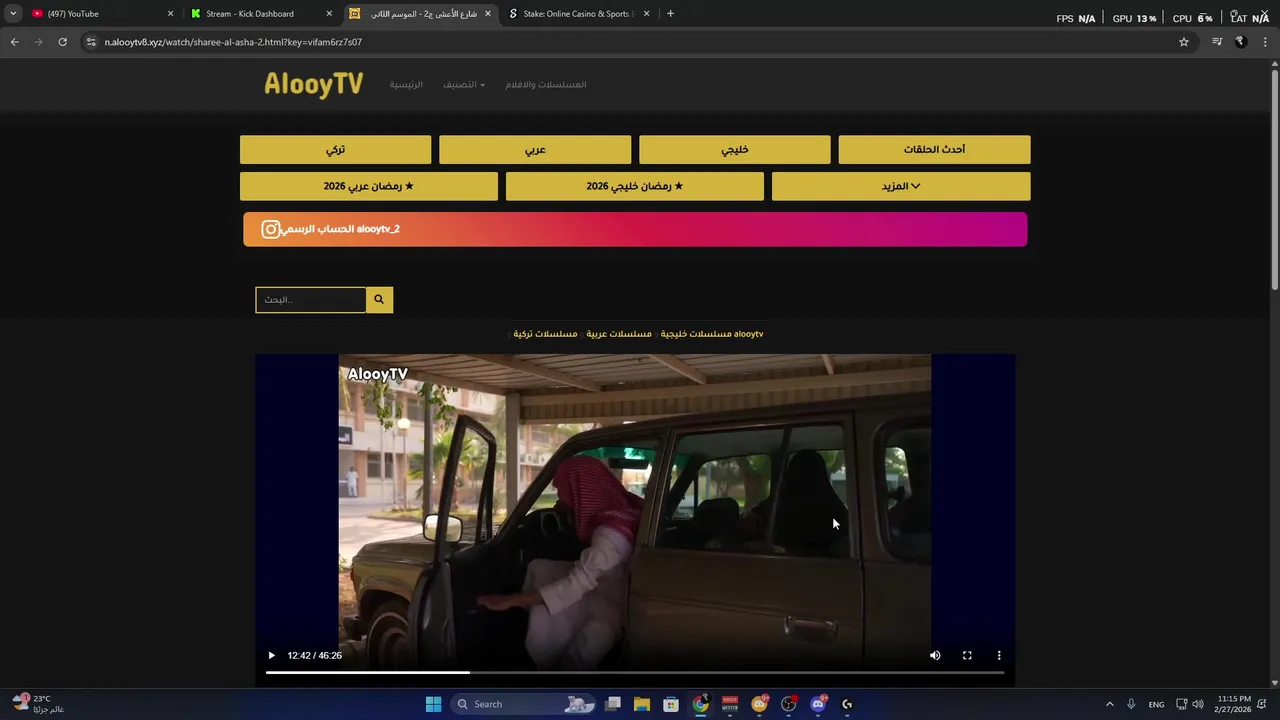The height and width of the screenshot is (720, 1280).
Task: Open Task View from the taskbar
Action: pos(613,704)
